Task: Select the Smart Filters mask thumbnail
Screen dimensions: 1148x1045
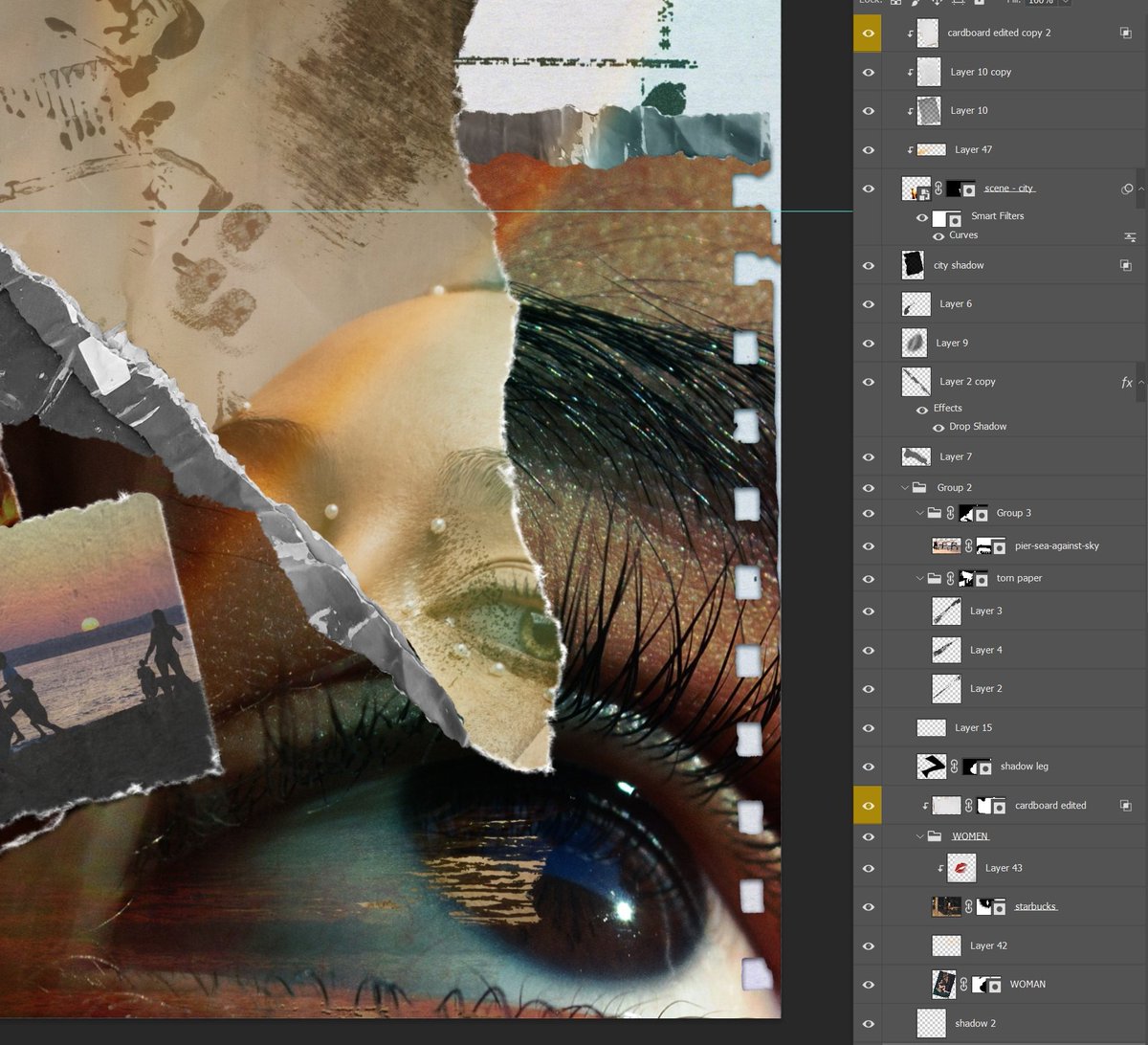Action: [947, 217]
